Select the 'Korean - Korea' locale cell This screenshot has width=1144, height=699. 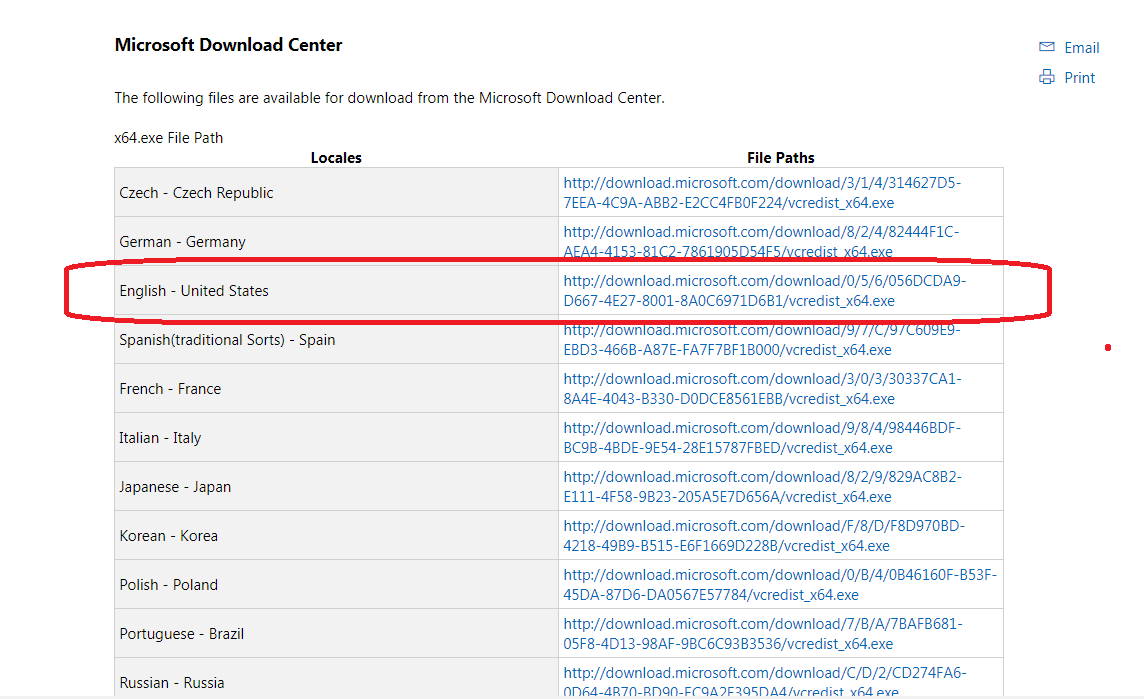[336, 535]
